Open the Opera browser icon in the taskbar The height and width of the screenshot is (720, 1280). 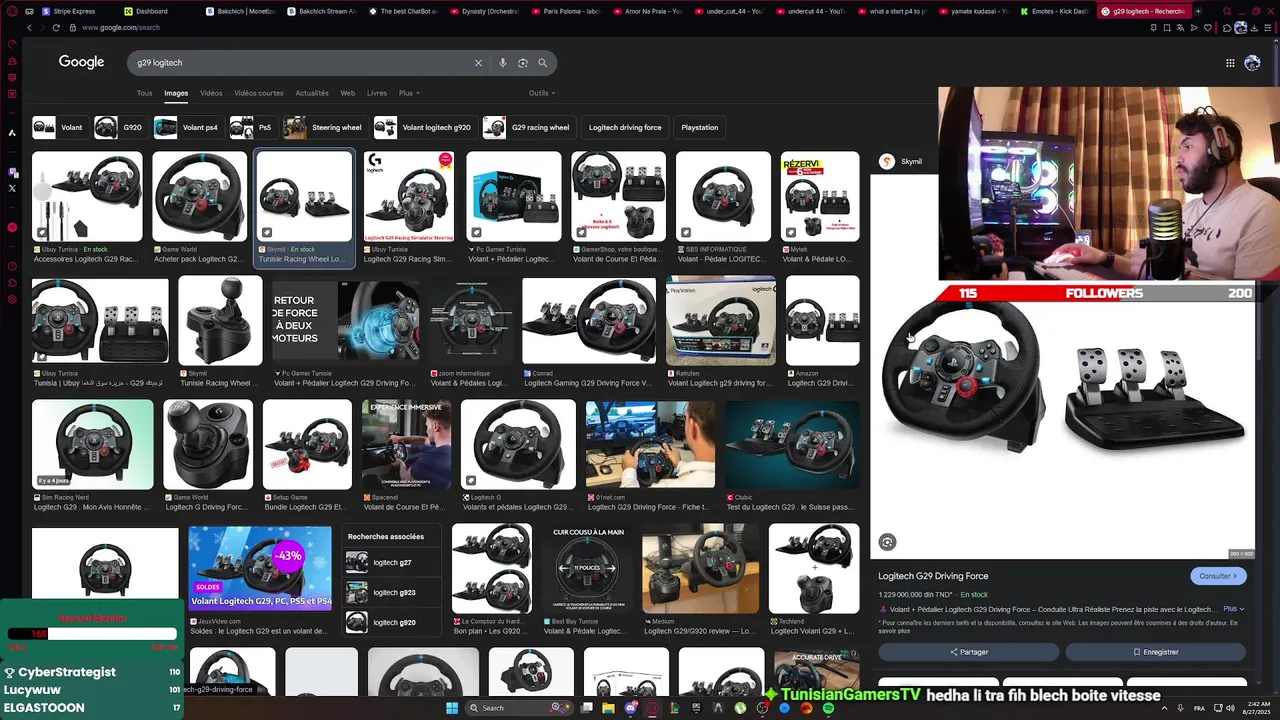tap(652, 708)
